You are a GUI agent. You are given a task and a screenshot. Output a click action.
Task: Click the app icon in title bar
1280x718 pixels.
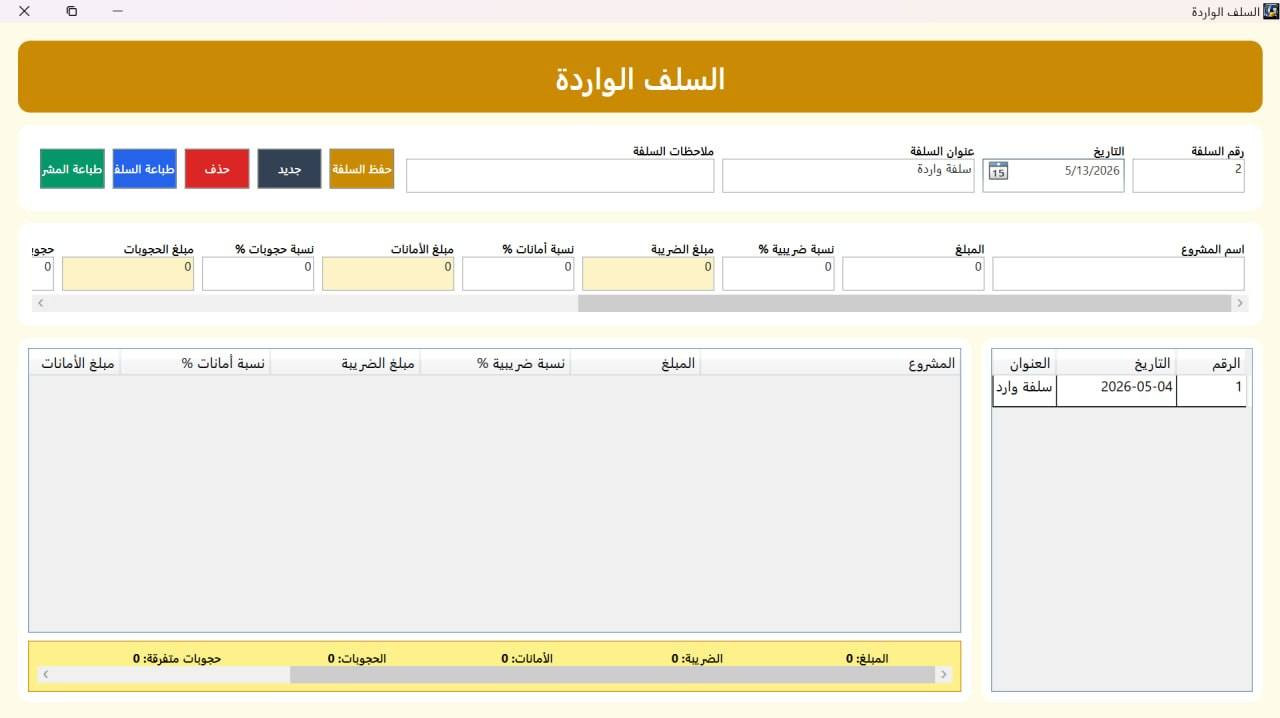(x=1271, y=11)
